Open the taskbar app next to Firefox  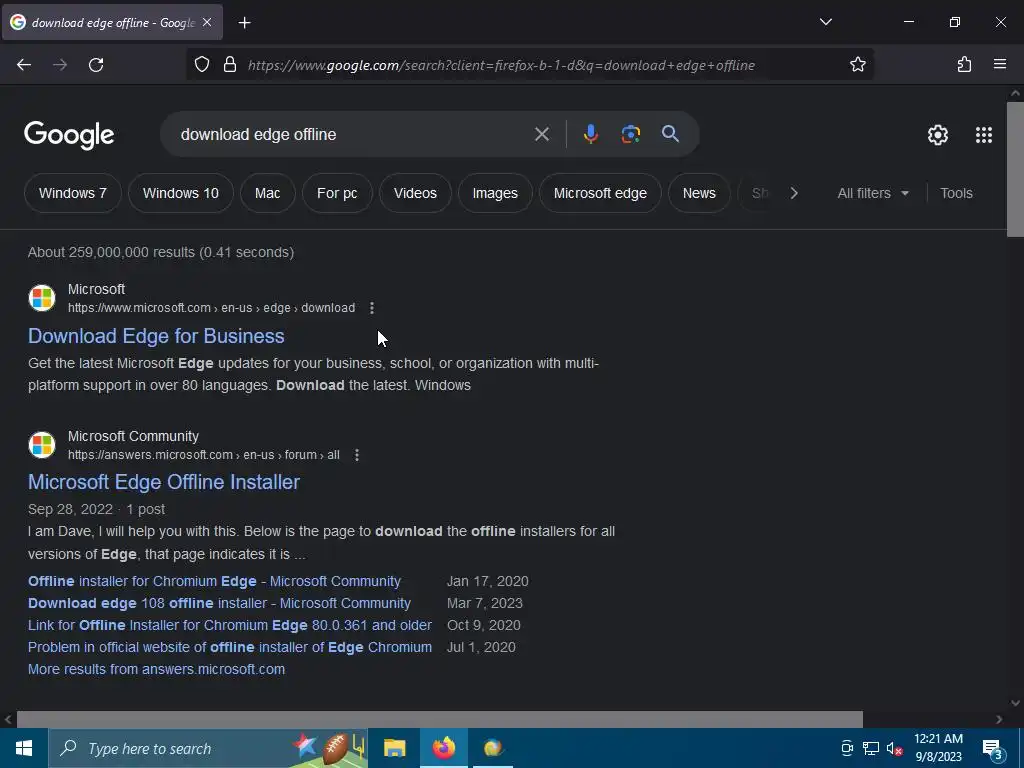click(493, 748)
